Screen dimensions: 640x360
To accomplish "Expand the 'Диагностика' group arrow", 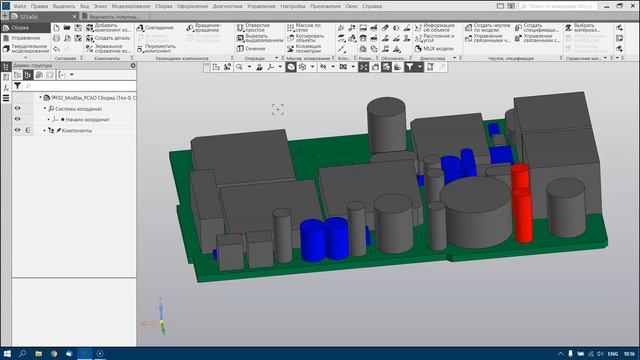I will tap(454, 58).
